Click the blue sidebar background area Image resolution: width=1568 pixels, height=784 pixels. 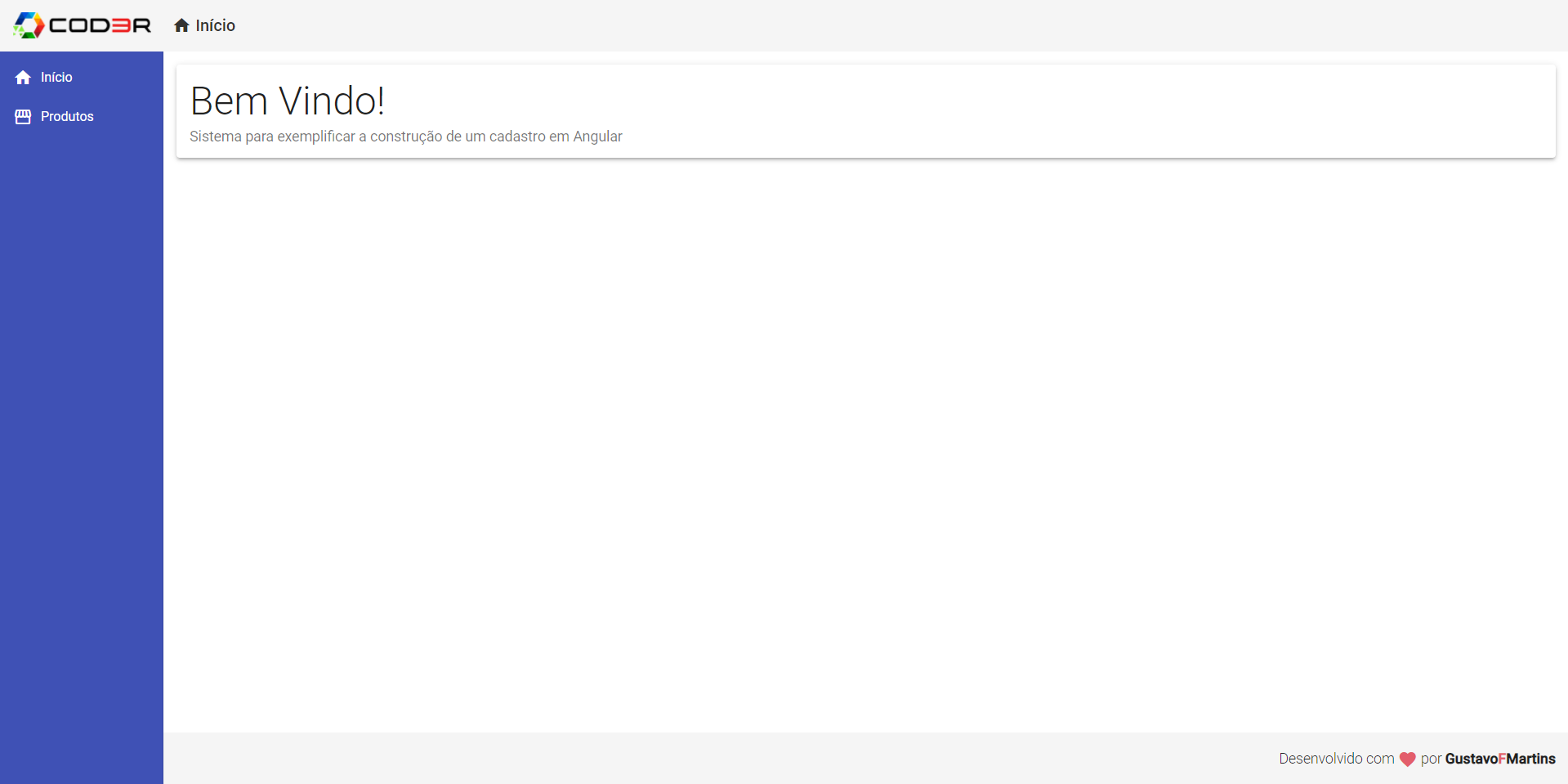point(82,409)
